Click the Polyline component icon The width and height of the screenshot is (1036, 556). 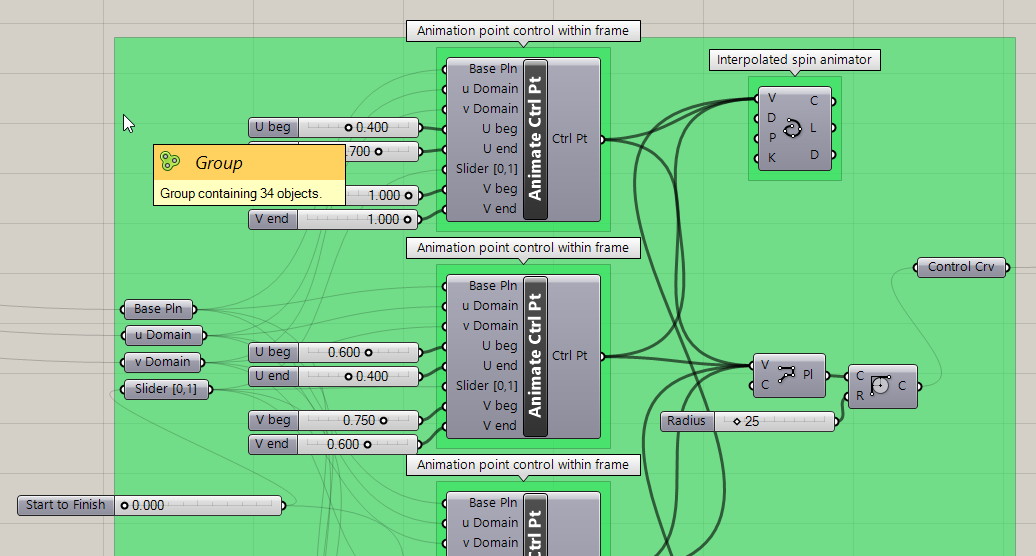pos(786,374)
